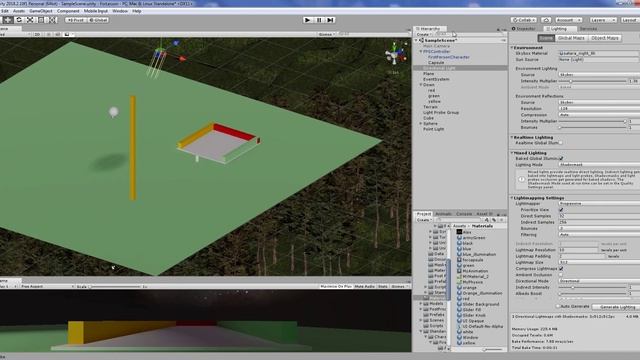Open the Global Maps tab
Image resolution: width=640 pixels, height=360 pixels.
(x=571, y=38)
